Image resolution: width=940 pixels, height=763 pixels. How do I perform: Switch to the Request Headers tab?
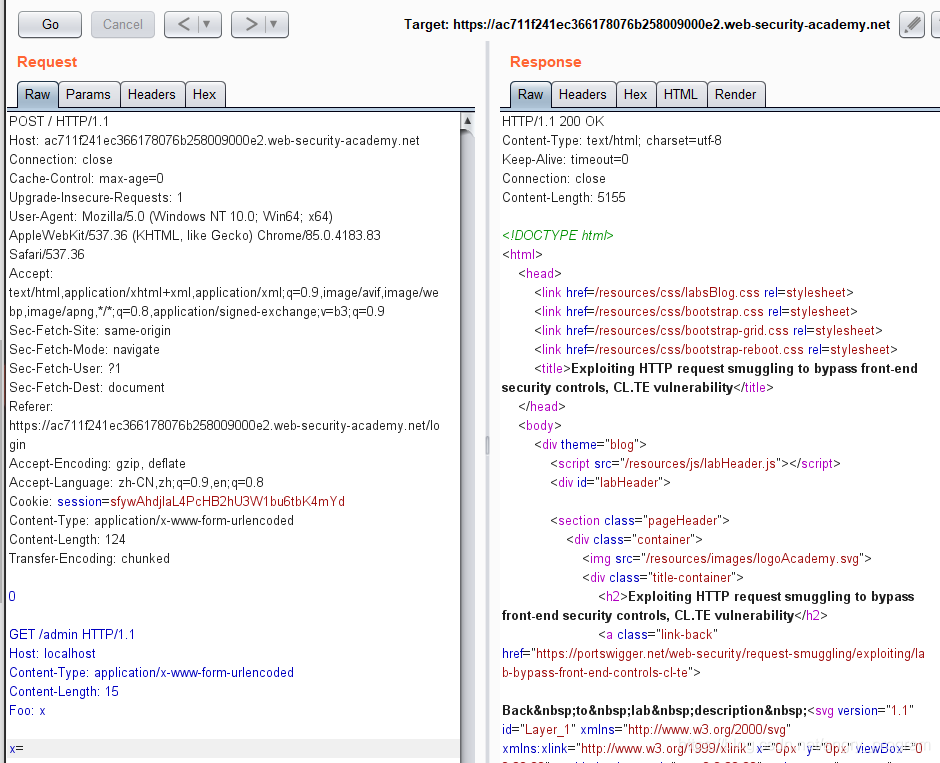coord(152,95)
